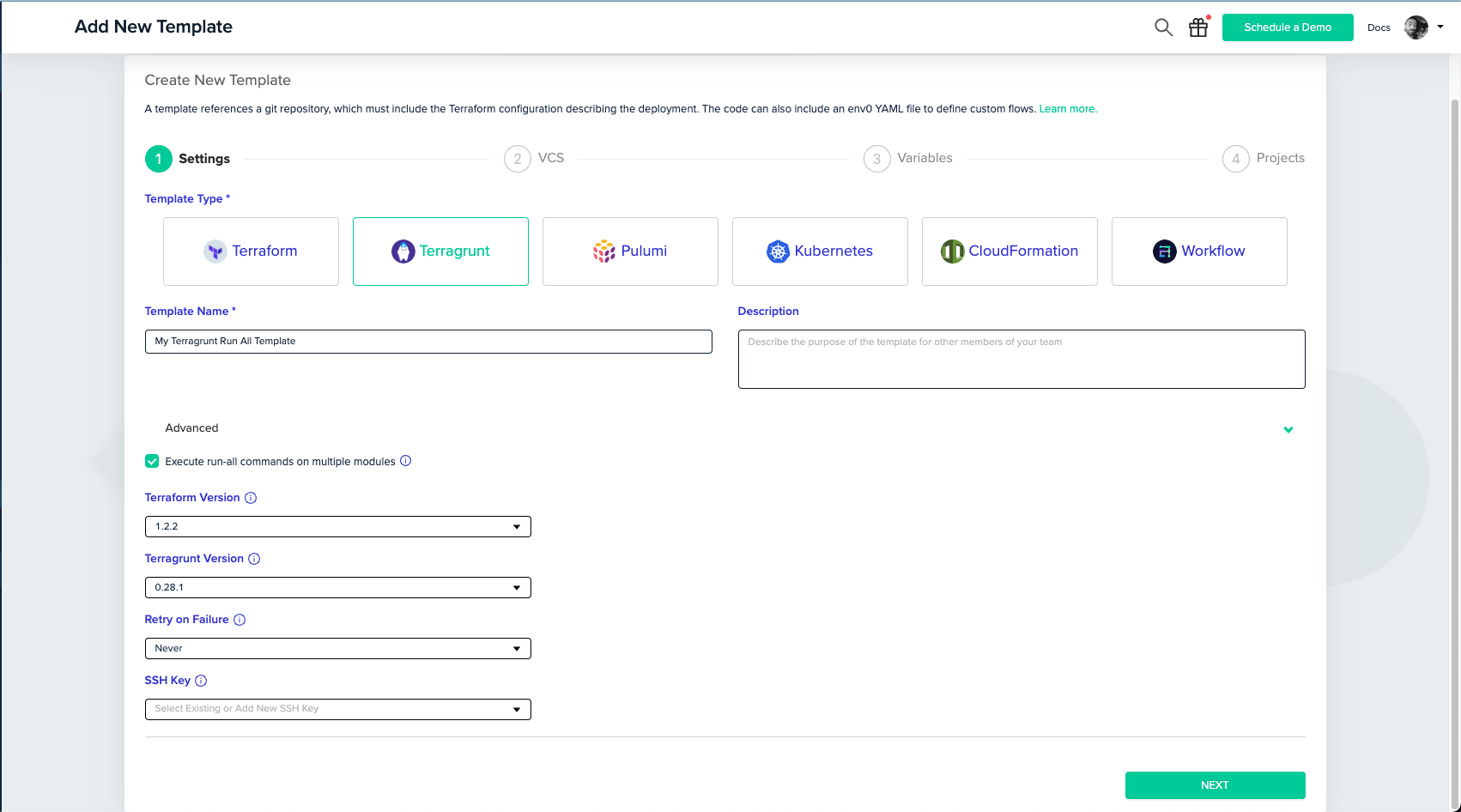Focus the Template Name input field

(428, 342)
